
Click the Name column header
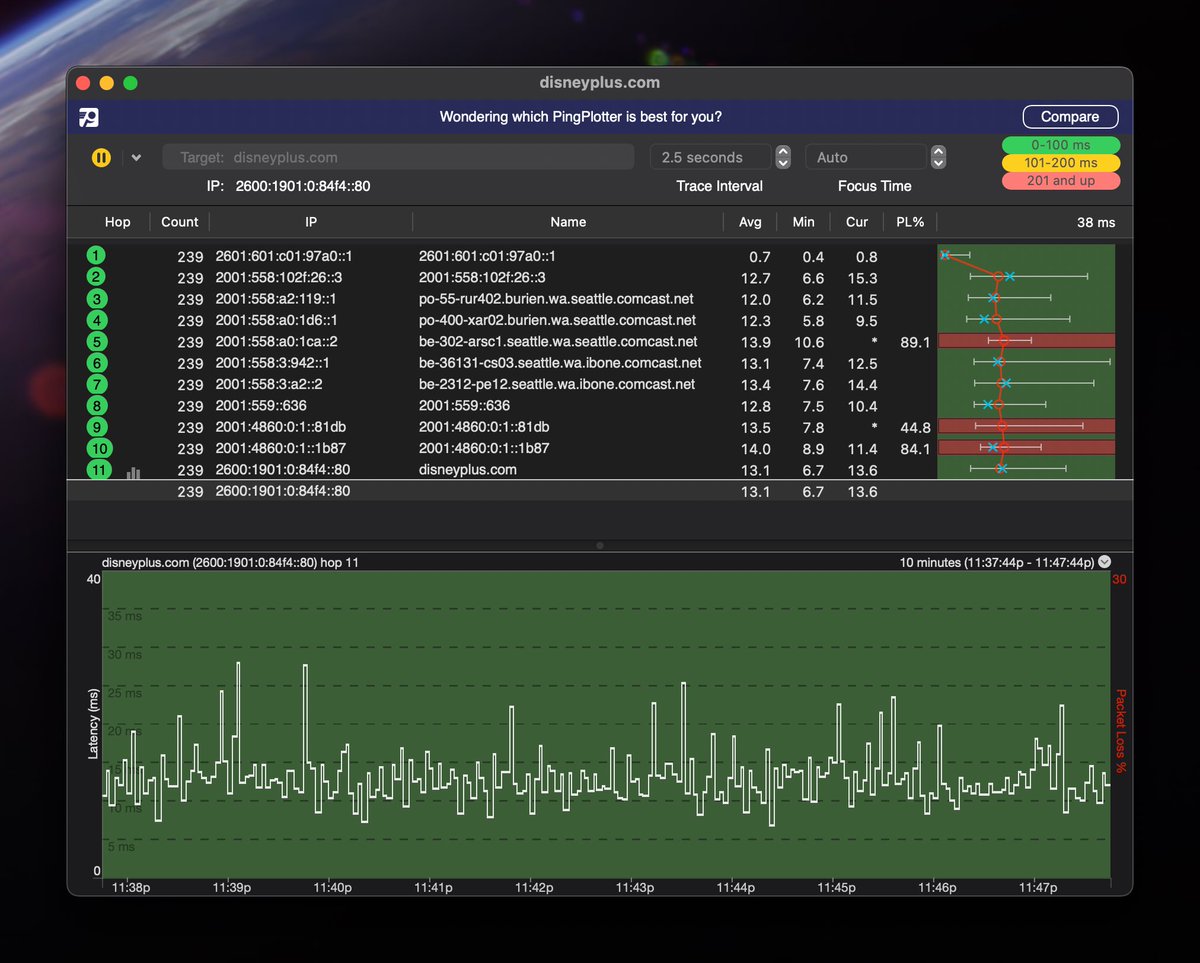(568, 222)
